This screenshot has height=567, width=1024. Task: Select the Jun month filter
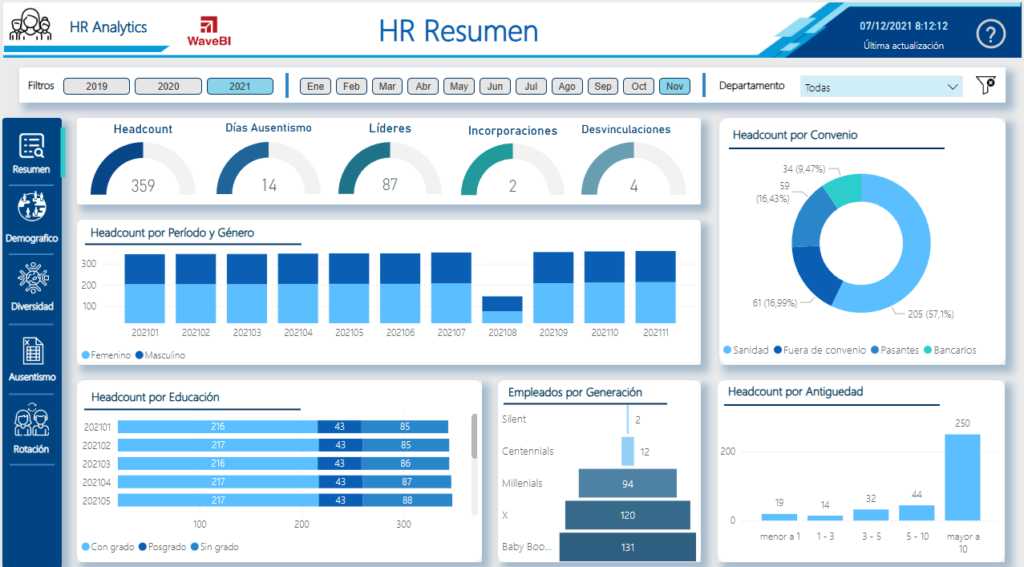(495, 86)
